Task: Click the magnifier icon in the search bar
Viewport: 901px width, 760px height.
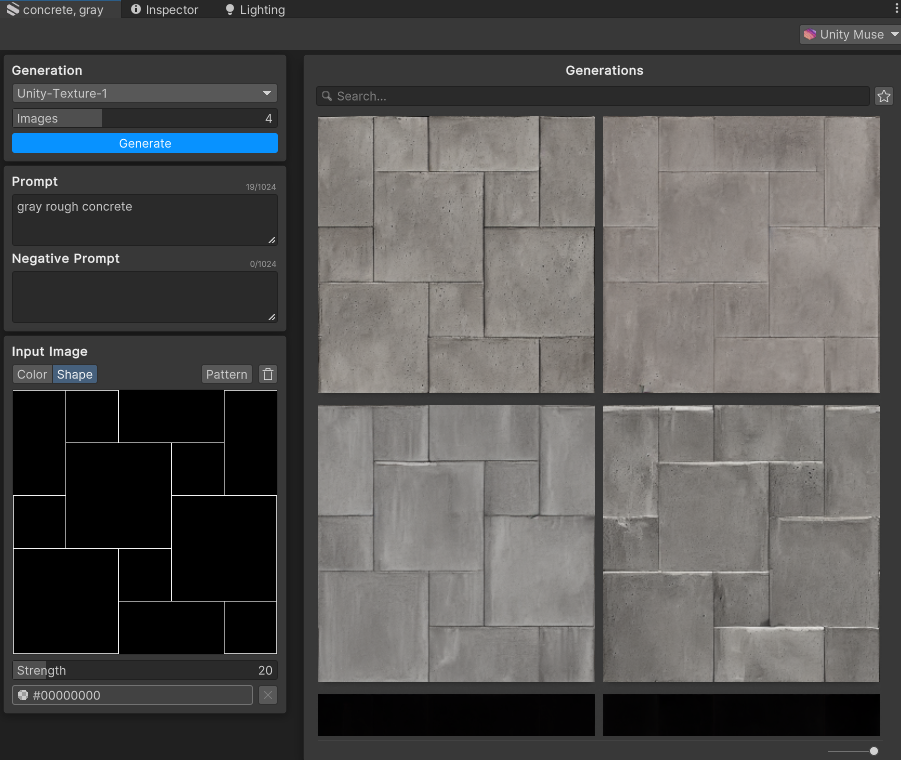Action: click(x=327, y=96)
